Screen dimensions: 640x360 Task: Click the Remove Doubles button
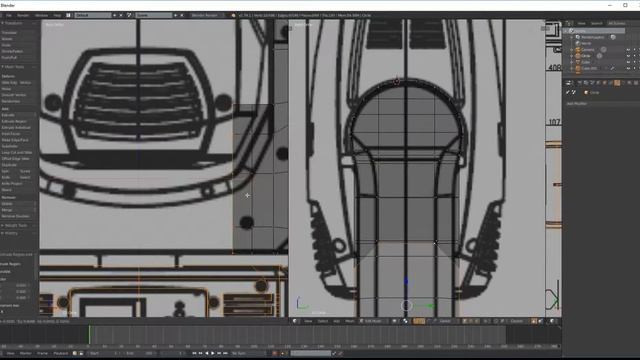click(18, 216)
